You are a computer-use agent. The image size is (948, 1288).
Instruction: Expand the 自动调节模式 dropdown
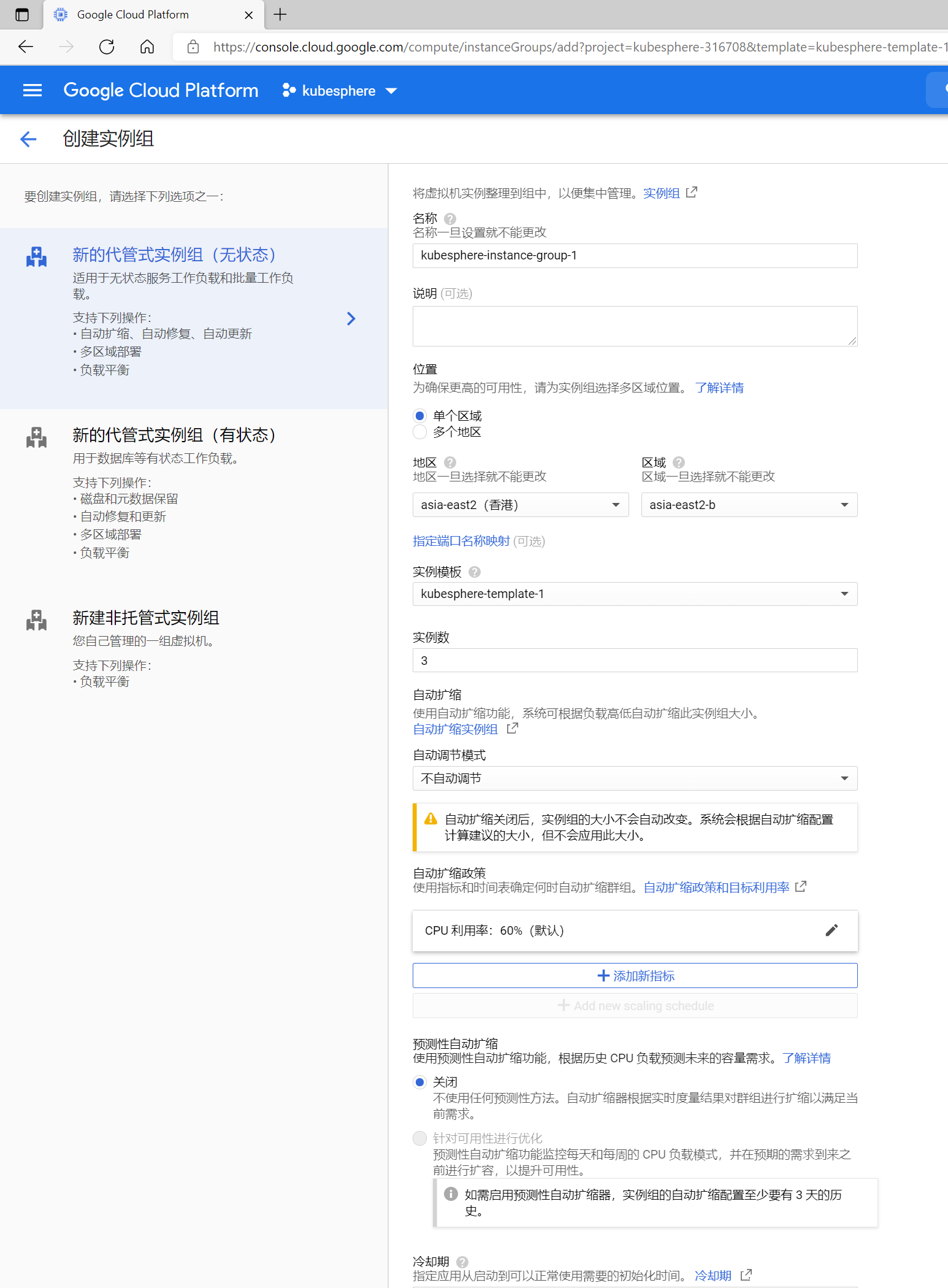click(635, 778)
